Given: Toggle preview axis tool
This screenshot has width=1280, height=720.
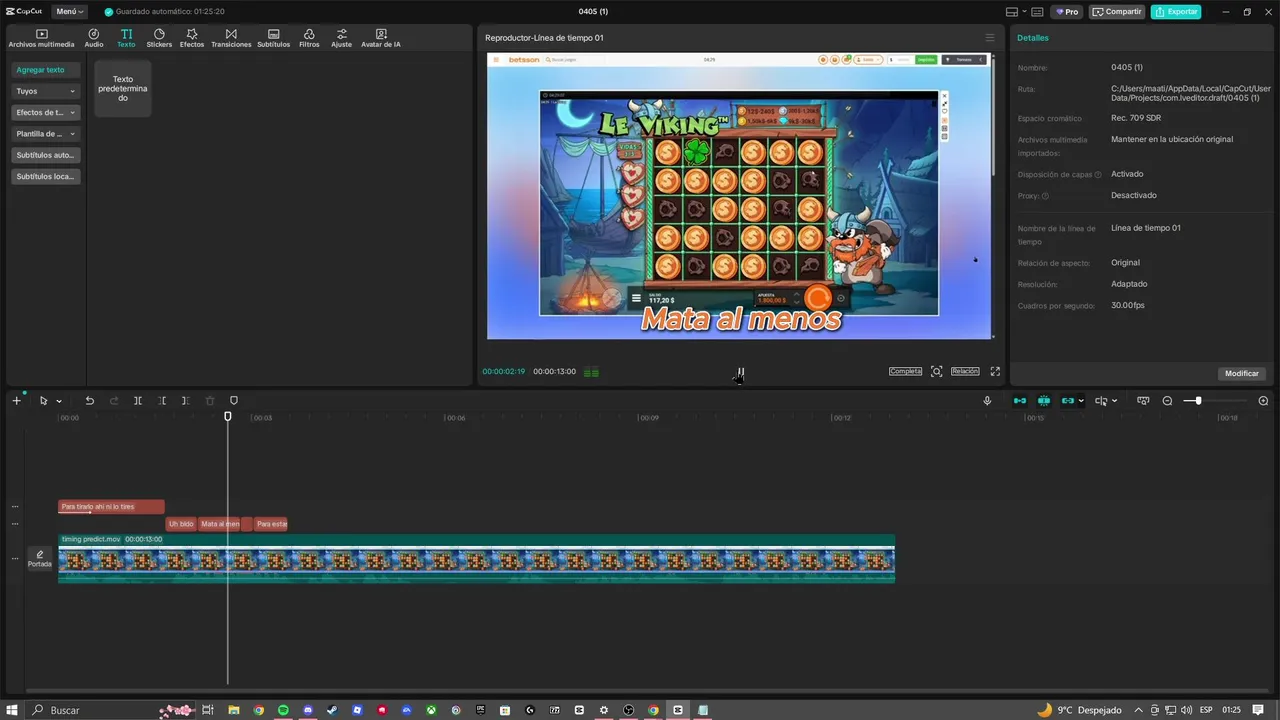Looking at the screenshot, I should pos(1101,401).
